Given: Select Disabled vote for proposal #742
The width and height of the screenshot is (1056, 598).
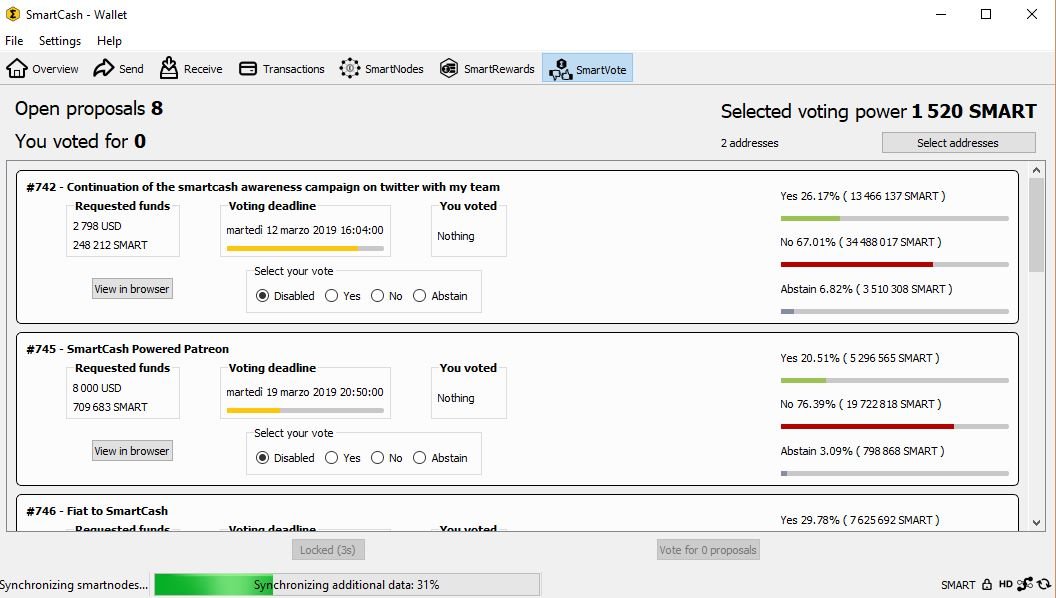Looking at the screenshot, I should pyautogui.click(x=263, y=296).
